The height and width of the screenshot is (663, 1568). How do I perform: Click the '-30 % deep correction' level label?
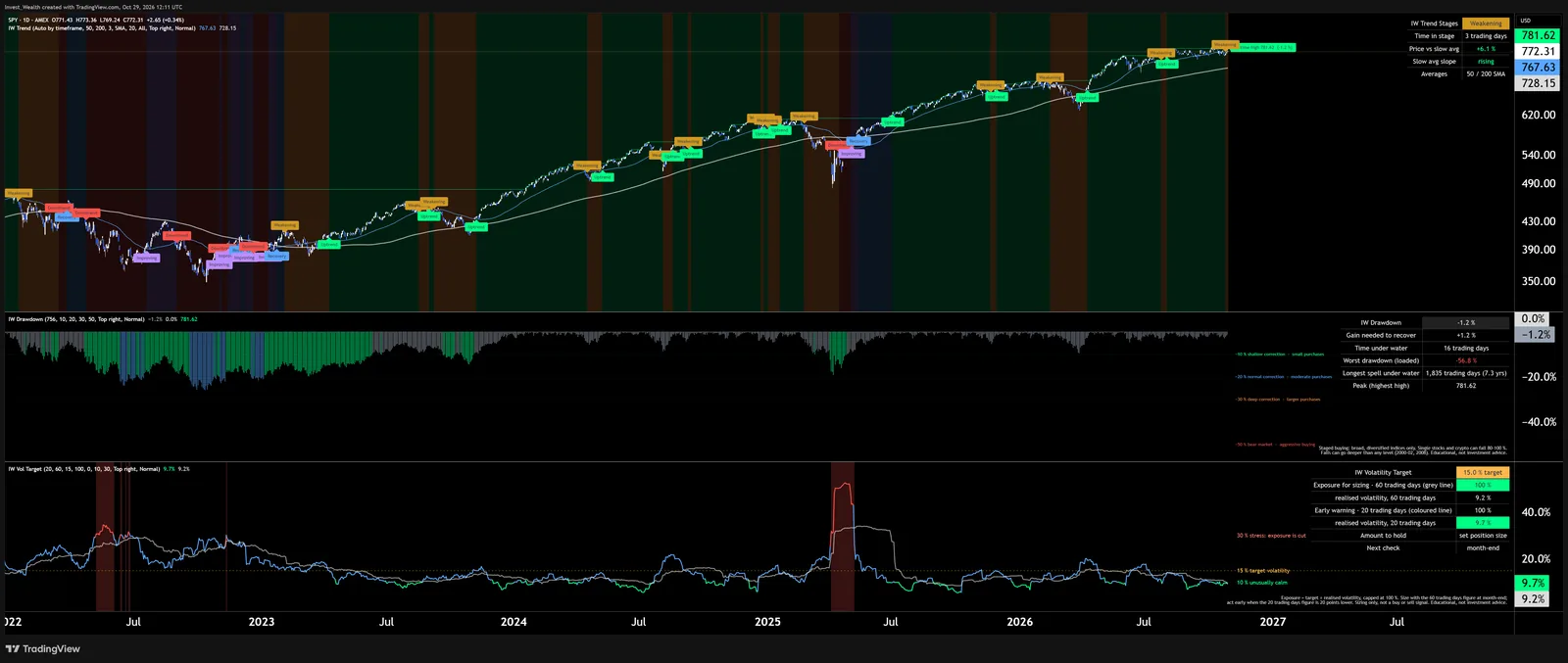tap(1278, 400)
